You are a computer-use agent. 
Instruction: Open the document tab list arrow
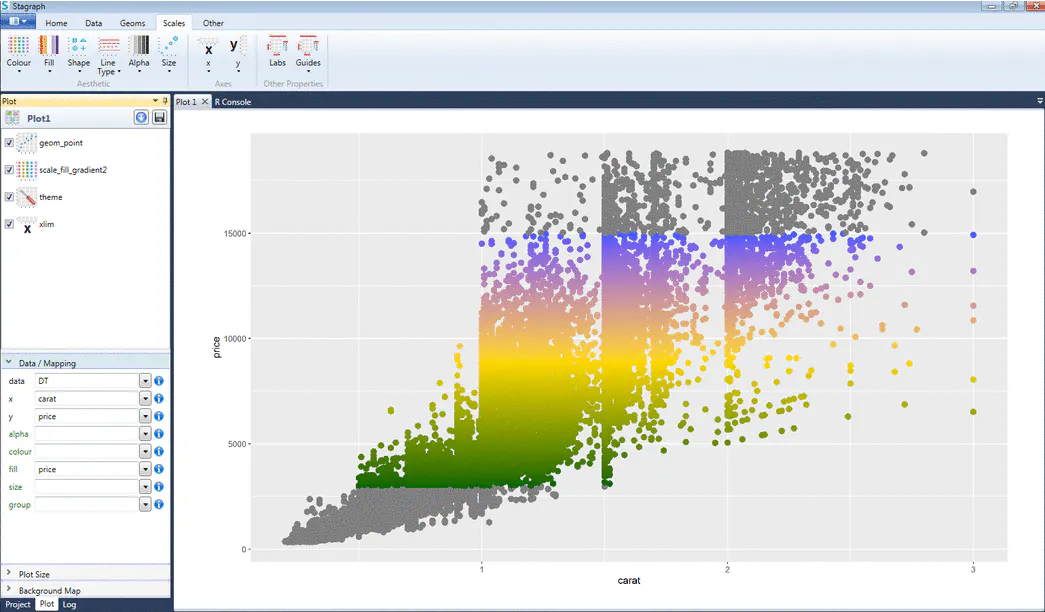tap(1040, 101)
